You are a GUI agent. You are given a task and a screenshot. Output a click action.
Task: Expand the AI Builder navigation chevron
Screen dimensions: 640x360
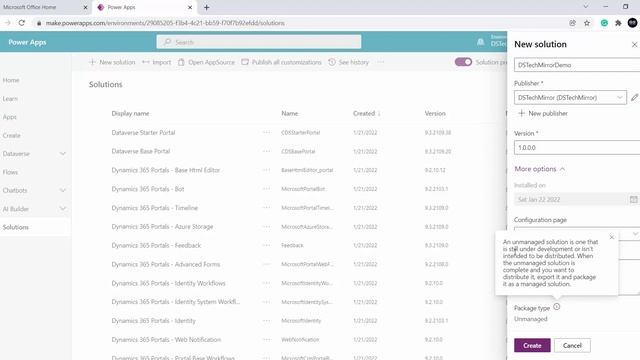(62, 209)
